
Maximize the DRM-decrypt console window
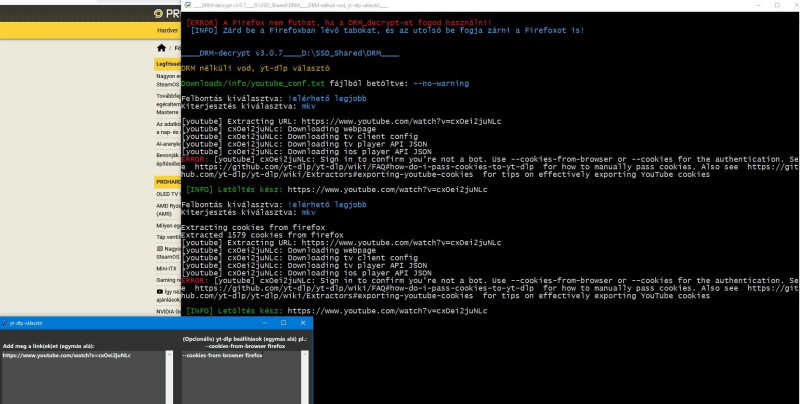click(777, 5)
